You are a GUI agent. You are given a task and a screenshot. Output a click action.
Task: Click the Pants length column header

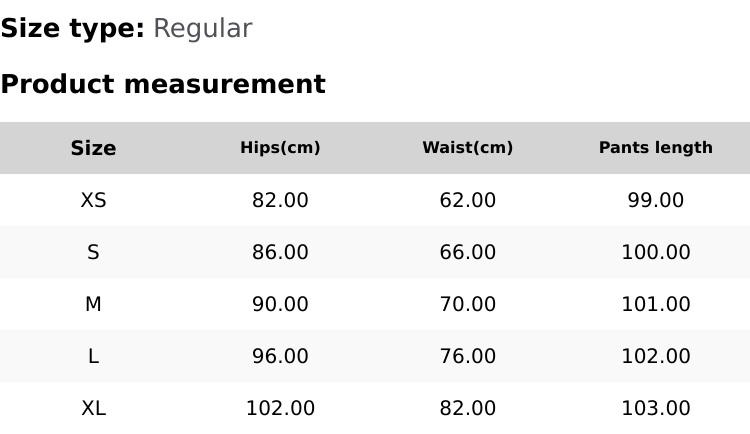655,148
